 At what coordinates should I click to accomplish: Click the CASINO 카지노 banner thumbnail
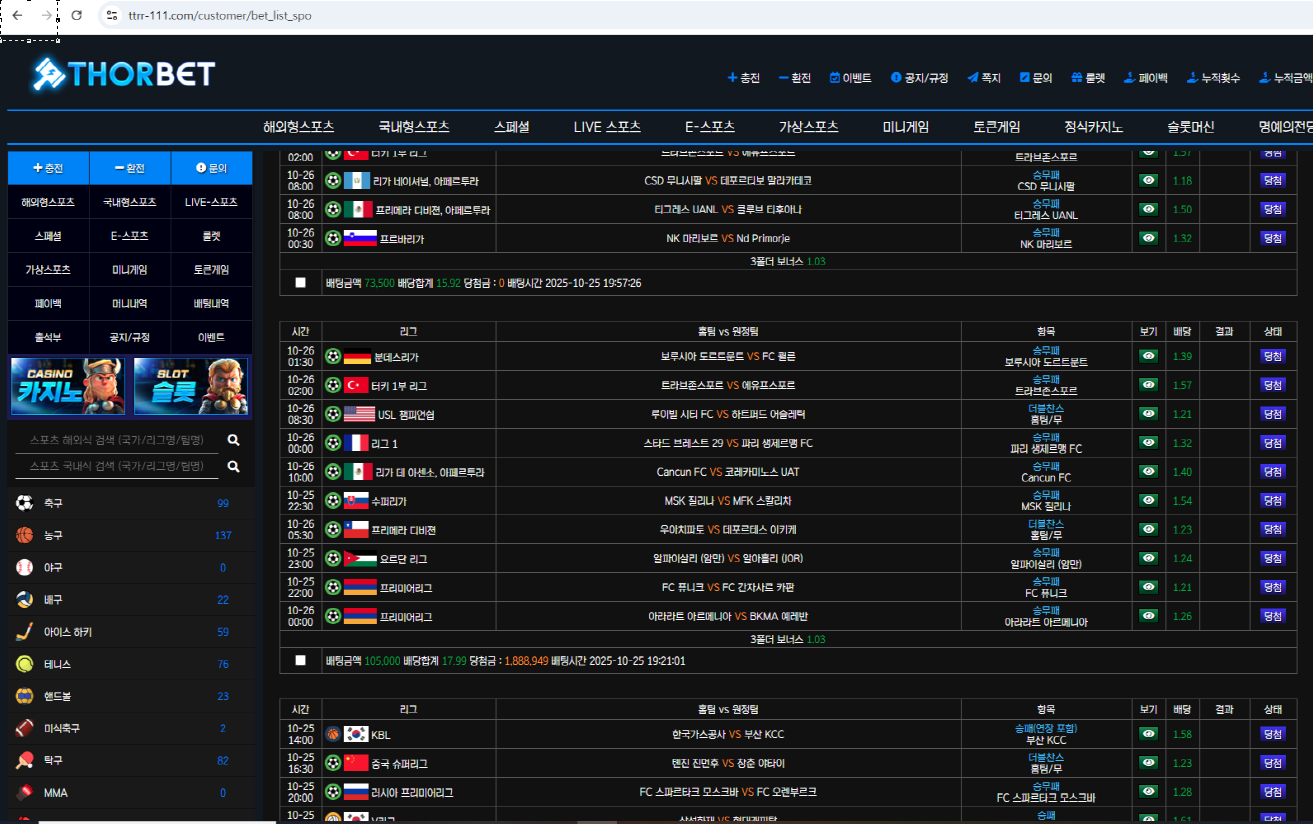tap(68, 386)
